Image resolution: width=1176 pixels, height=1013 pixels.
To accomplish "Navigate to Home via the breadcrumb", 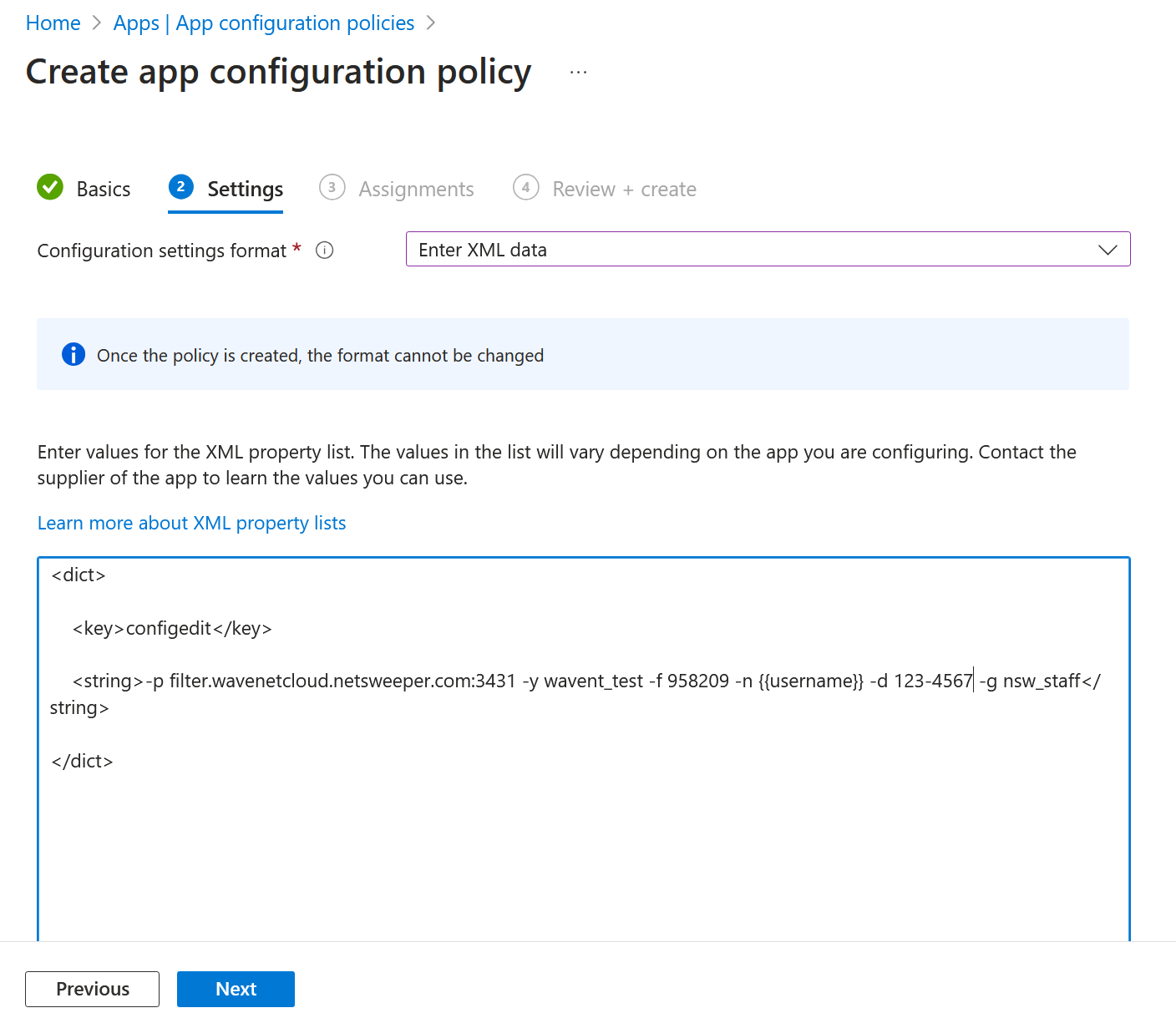I will tap(53, 23).
